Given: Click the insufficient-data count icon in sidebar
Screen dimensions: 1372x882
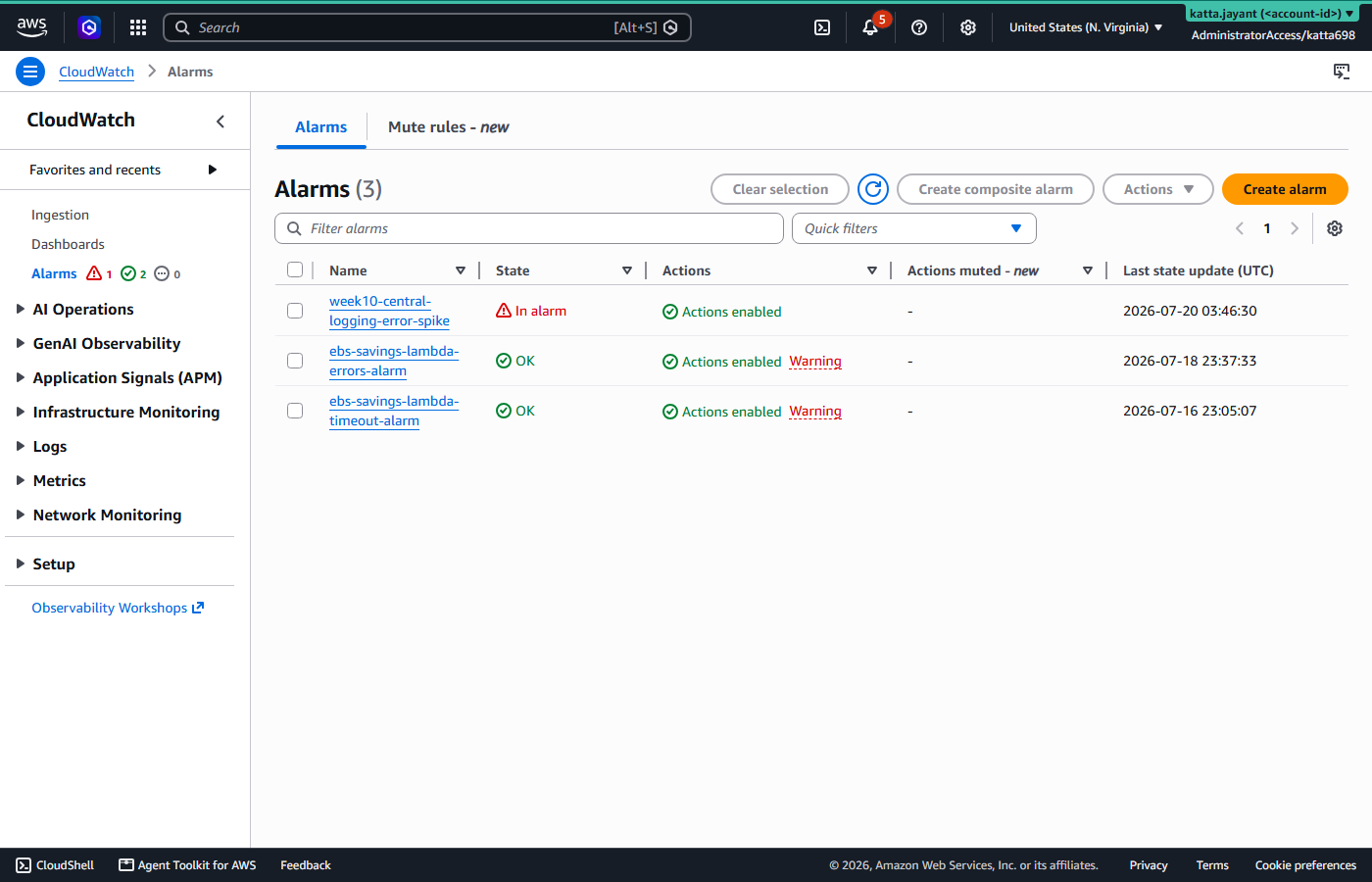Looking at the screenshot, I should [162, 273].
